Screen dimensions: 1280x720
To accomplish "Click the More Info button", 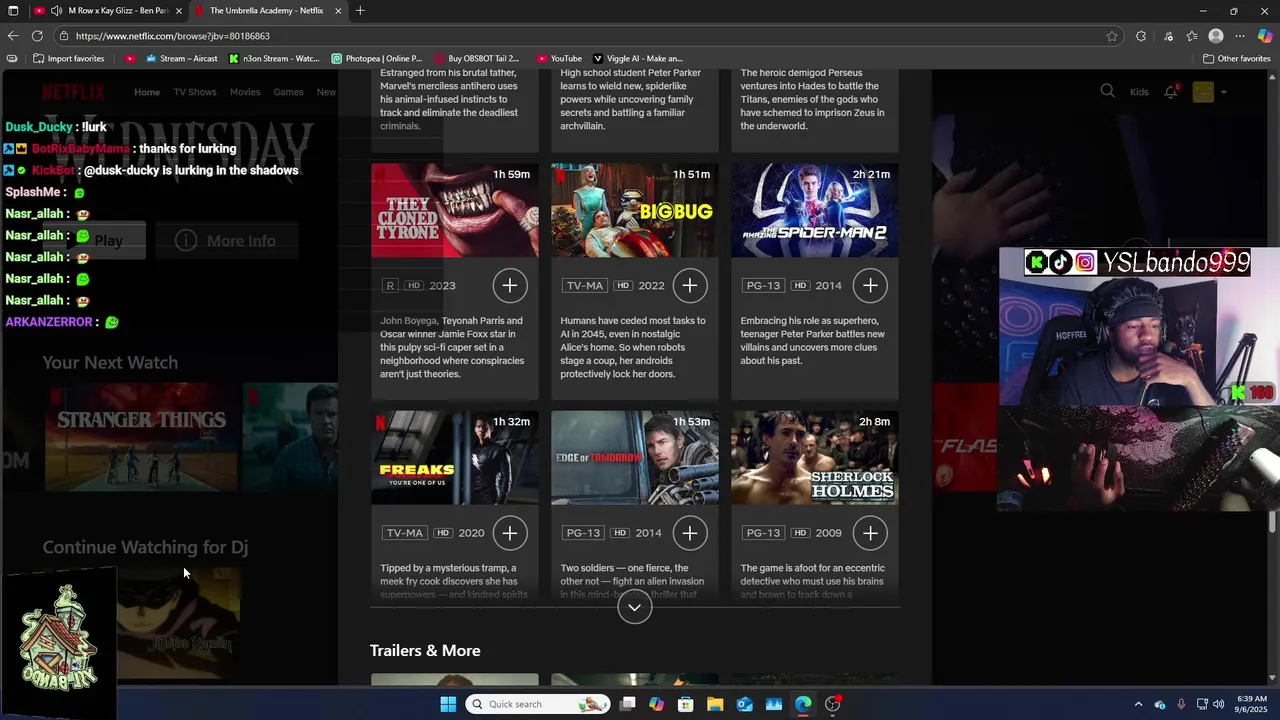I will click(x=227, y=241).
